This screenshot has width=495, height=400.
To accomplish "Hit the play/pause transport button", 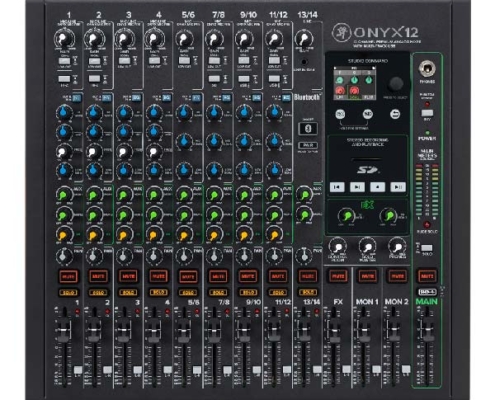I will (398, 187).
